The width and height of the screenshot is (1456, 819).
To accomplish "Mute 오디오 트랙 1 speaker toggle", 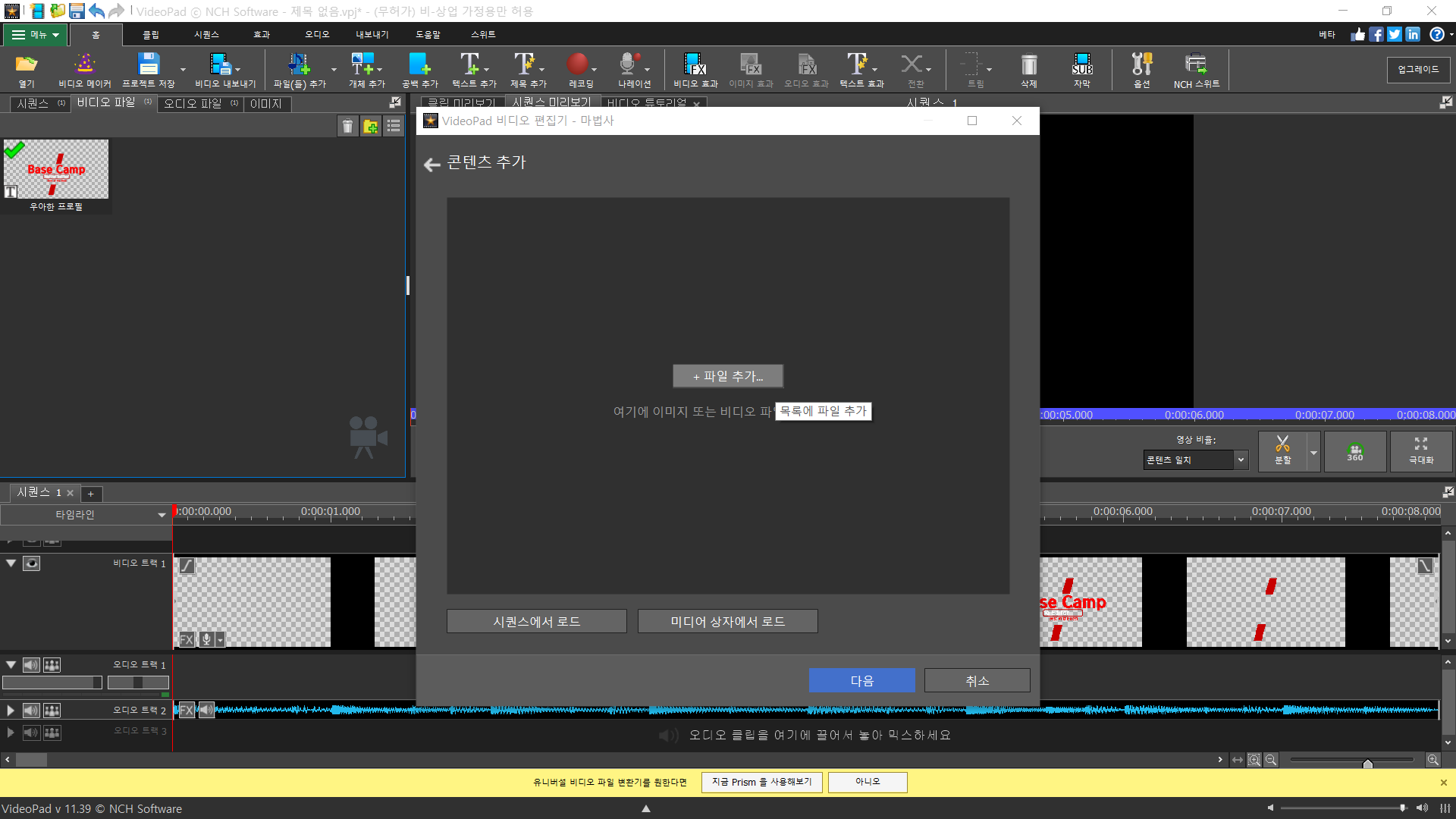I will coord(31,665).
